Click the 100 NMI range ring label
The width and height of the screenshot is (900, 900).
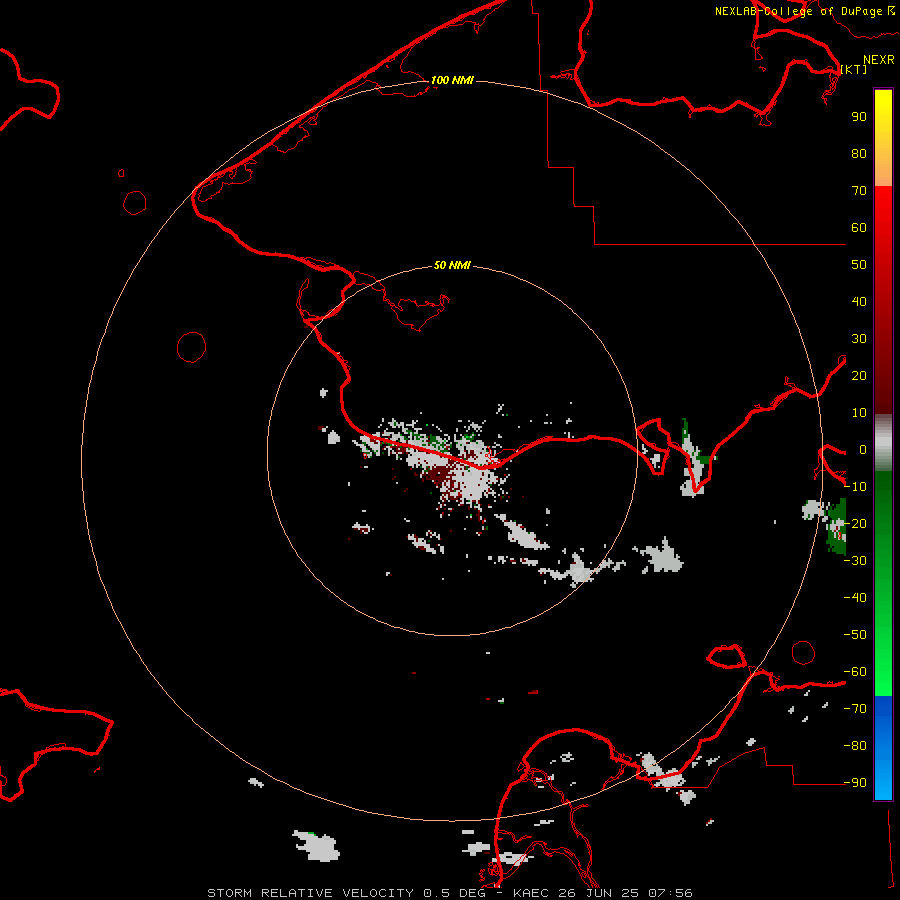[x=452, y=80]
